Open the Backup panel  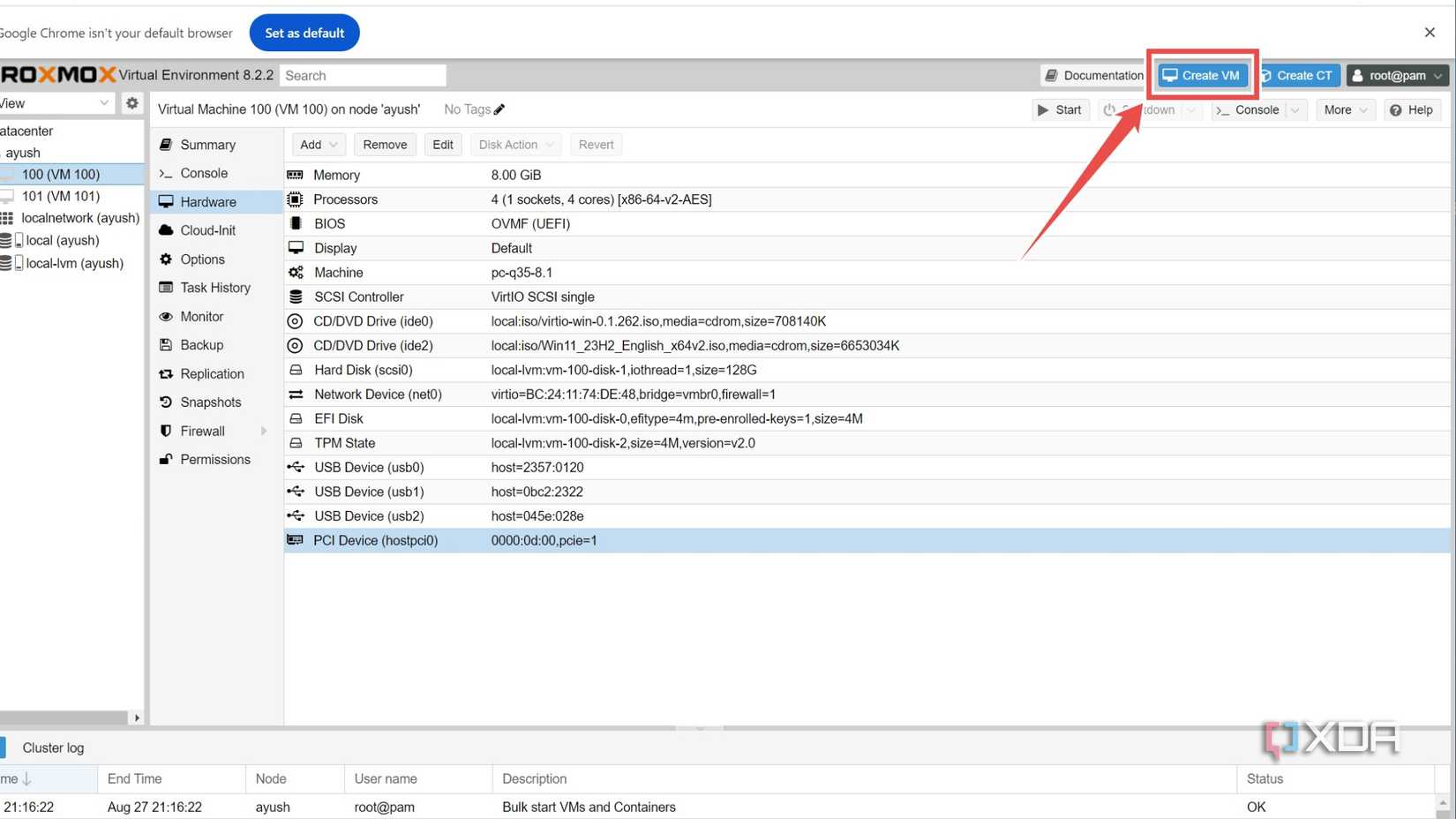coord(199,344)
